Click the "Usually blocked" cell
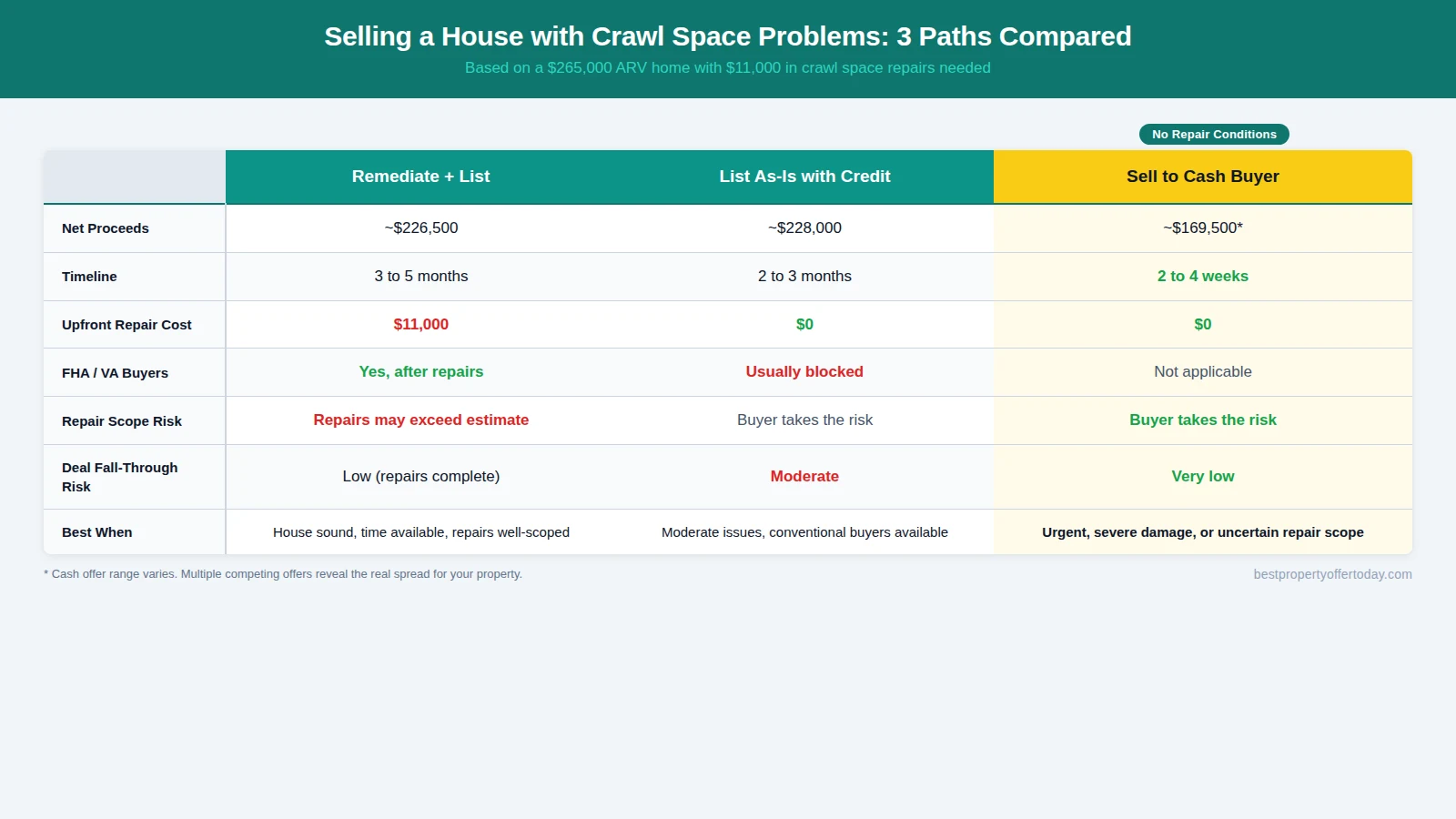Viewport: 1456px width, 819px height. pos(804,371)
